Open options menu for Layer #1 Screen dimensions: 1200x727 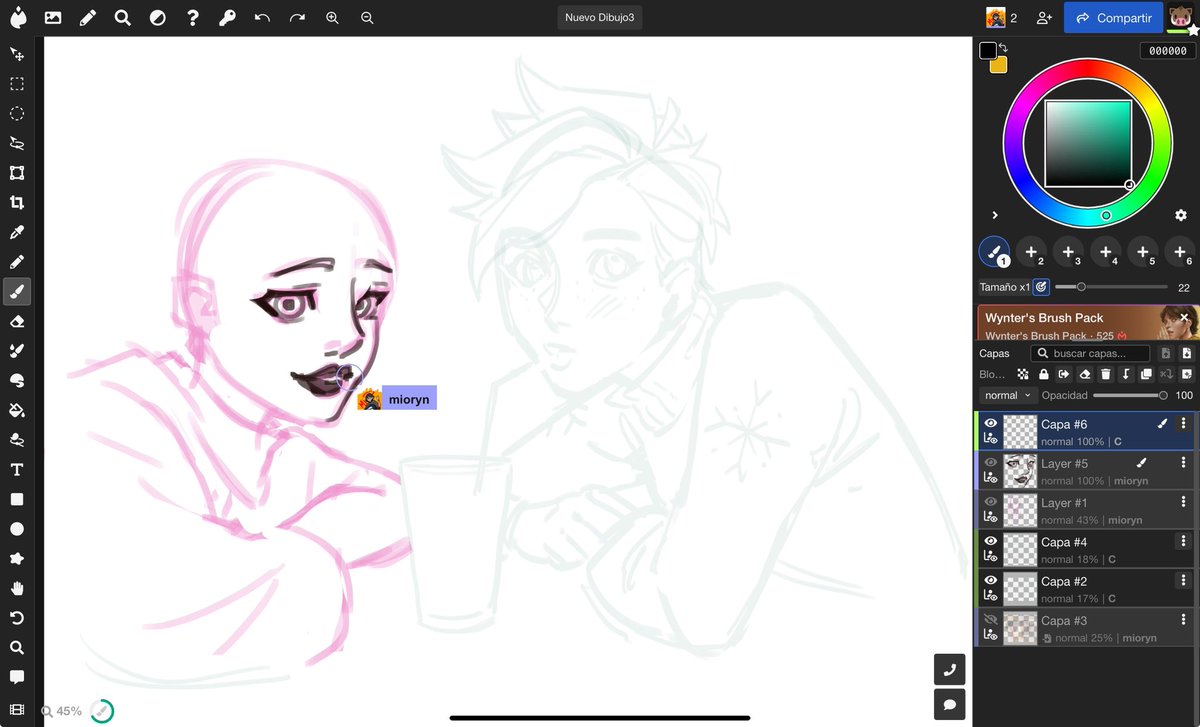(x=1183, y=502)
